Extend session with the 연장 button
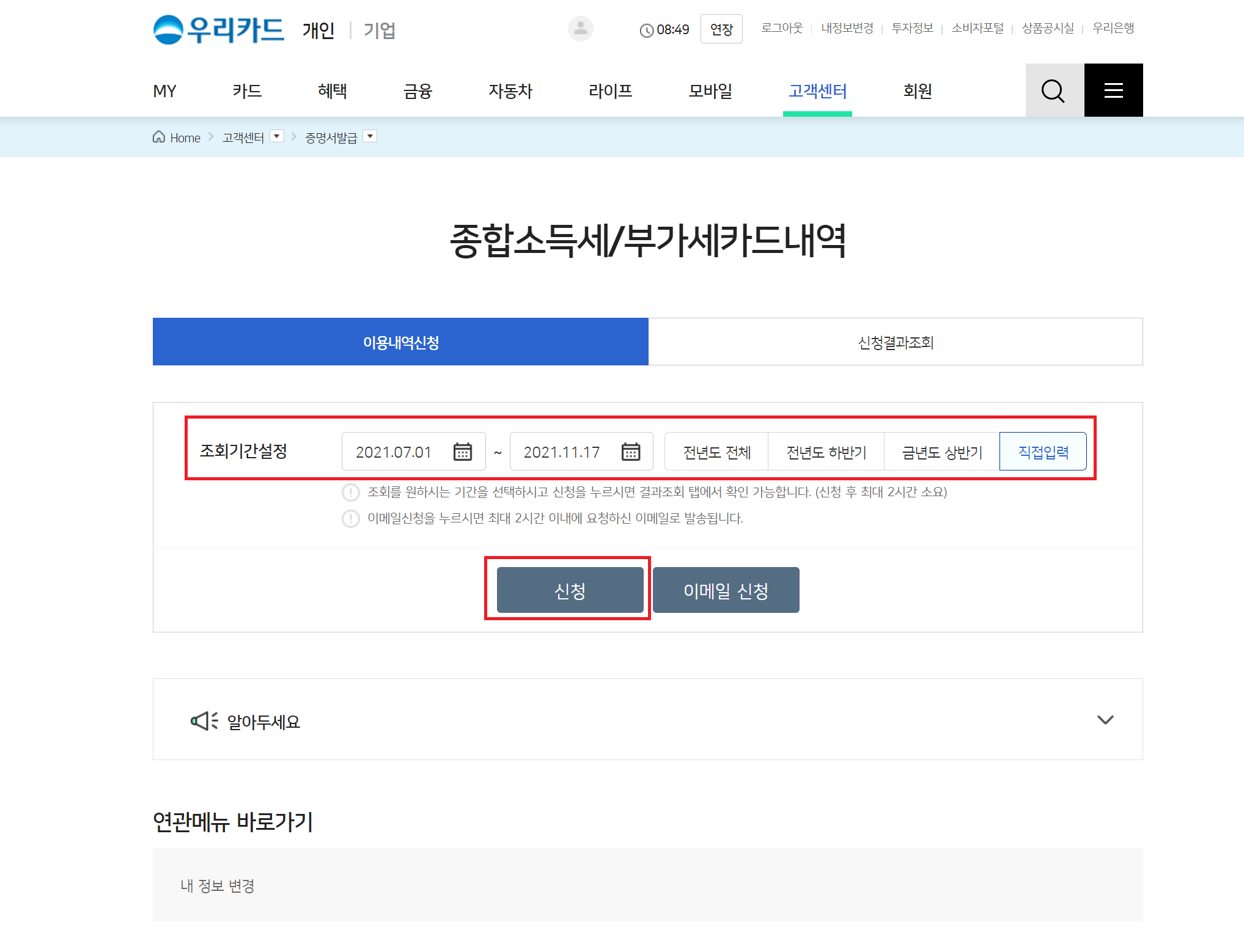 pyautogui.click(x=721, y=29)
